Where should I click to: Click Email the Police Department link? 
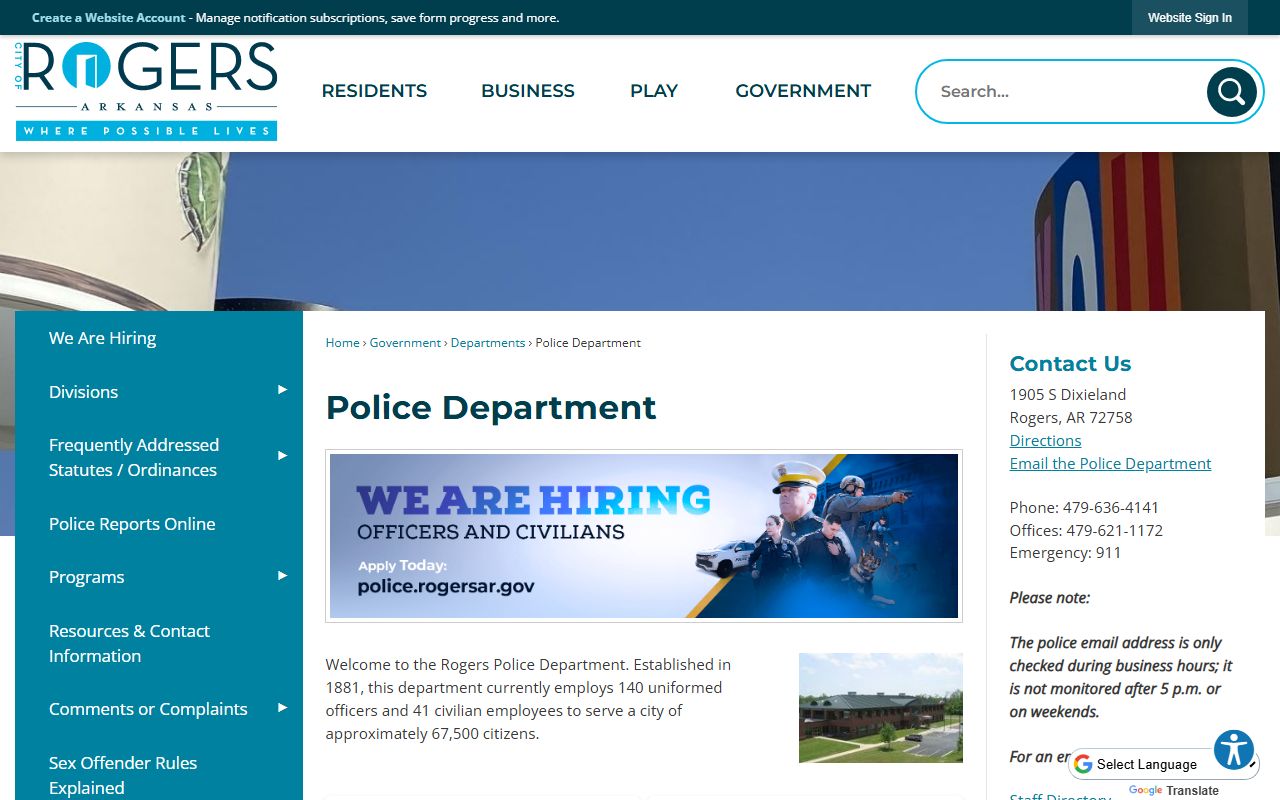[1110, 463]
